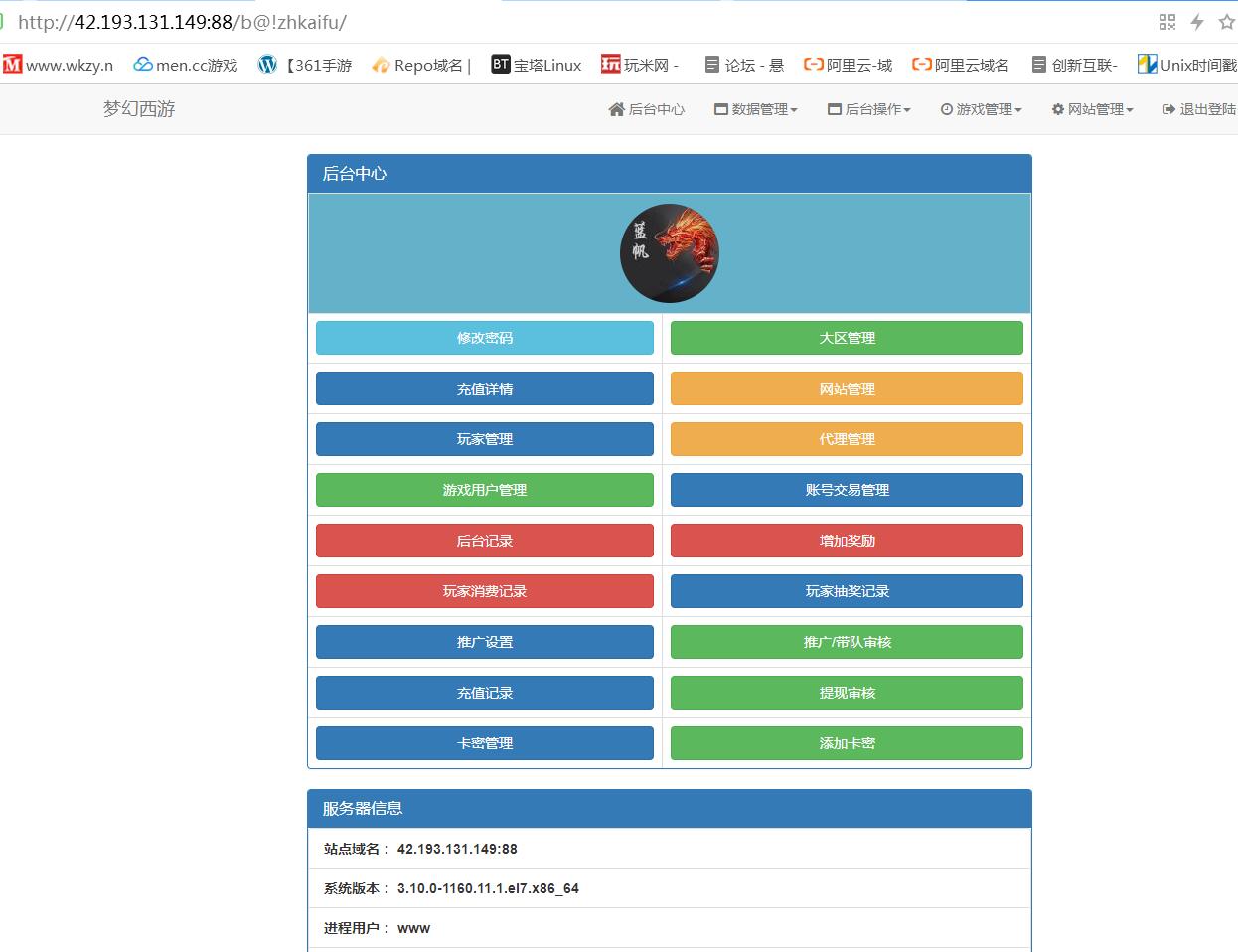This screenshot has height=952, width=1238.
Task: Click the red 增加奖励 button
Action: tap(847, 541)
